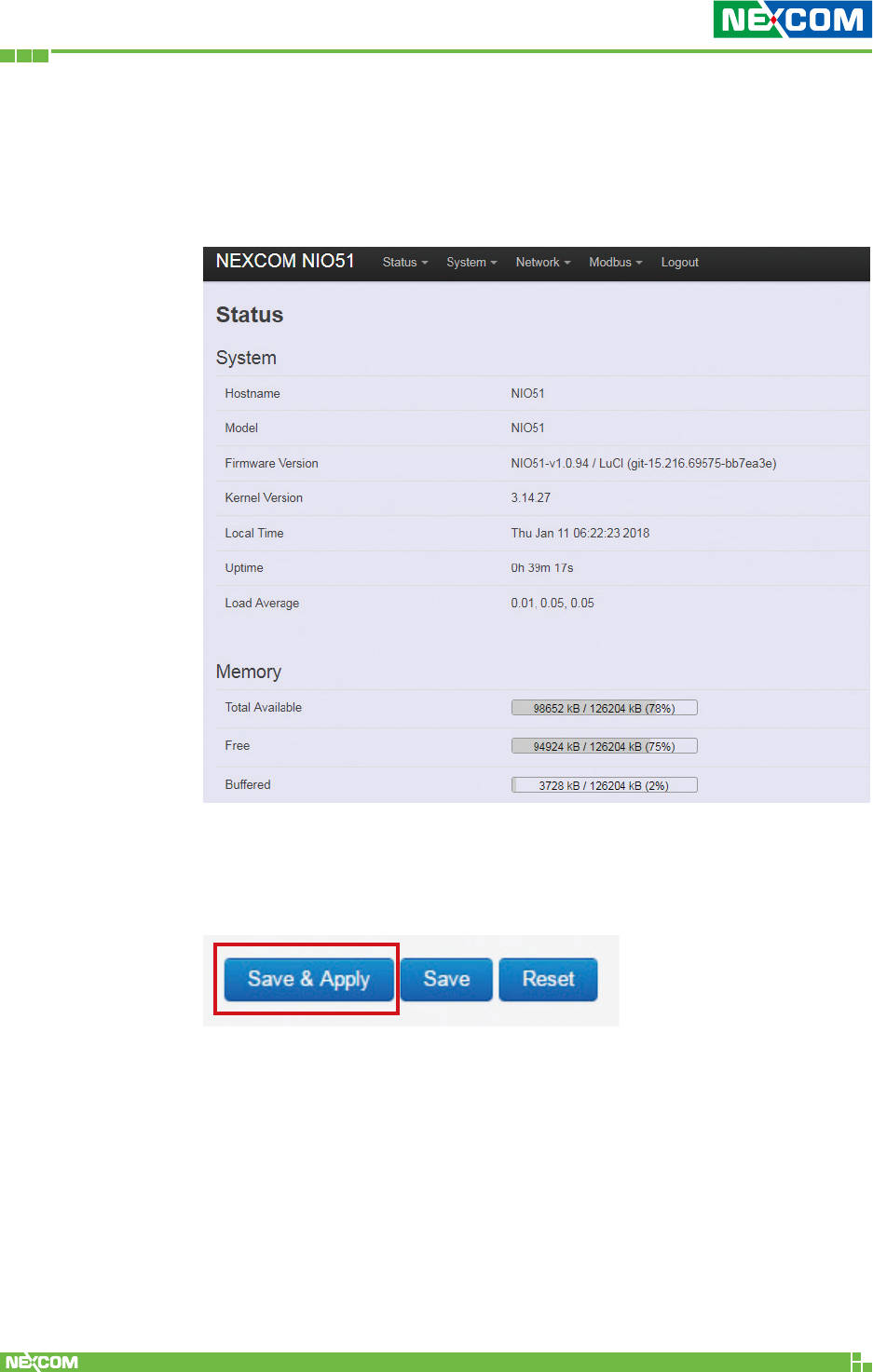Select the Hostname label
The image size is (873, 1372).
coord(252,394)
